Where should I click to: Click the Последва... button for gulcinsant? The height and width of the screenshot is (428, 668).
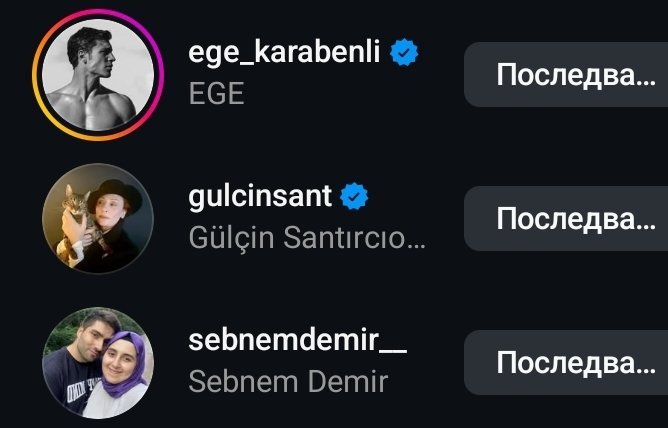(566, 218)
